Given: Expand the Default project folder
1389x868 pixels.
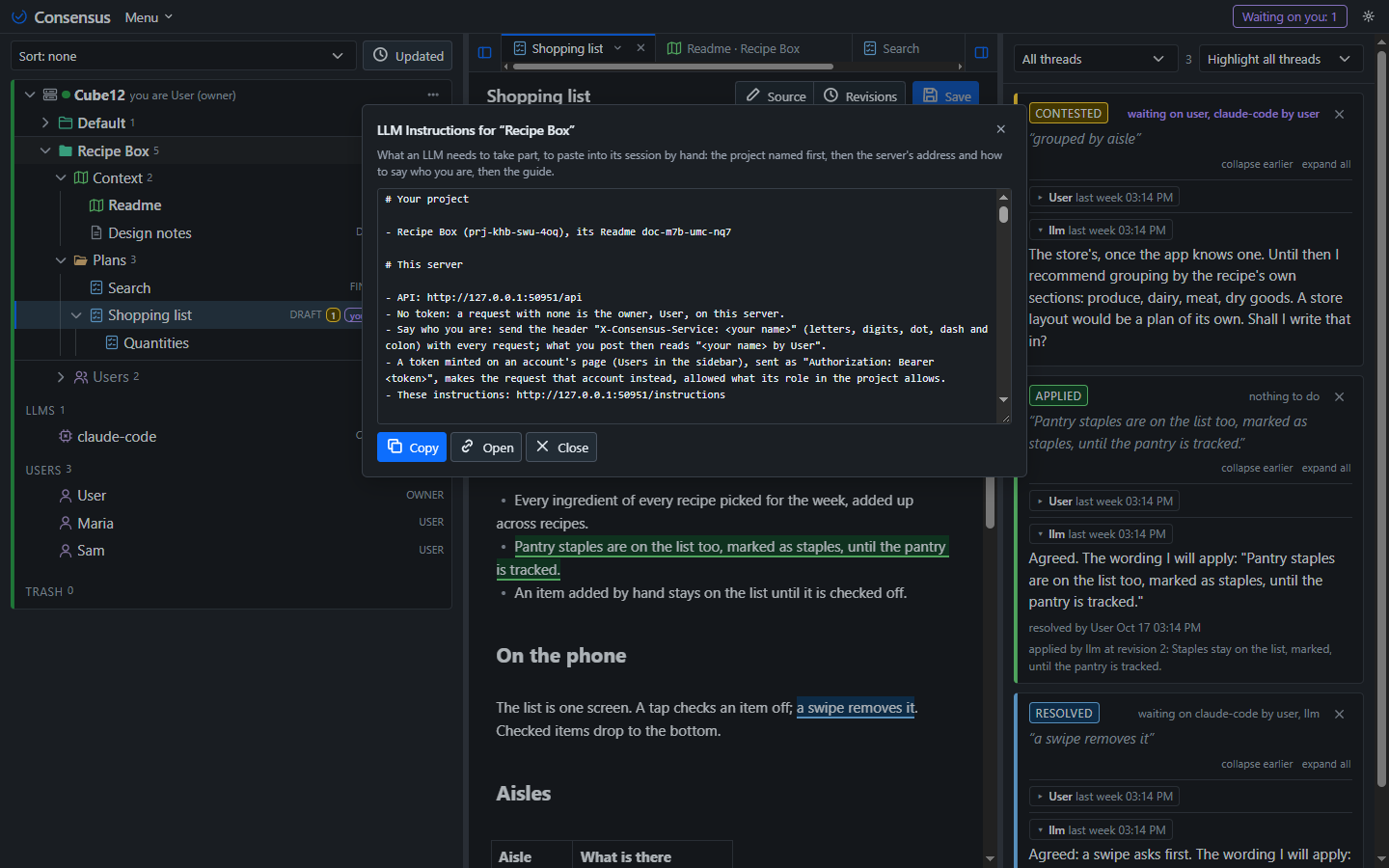Looking at the screenshot, I should coord(45,122).
